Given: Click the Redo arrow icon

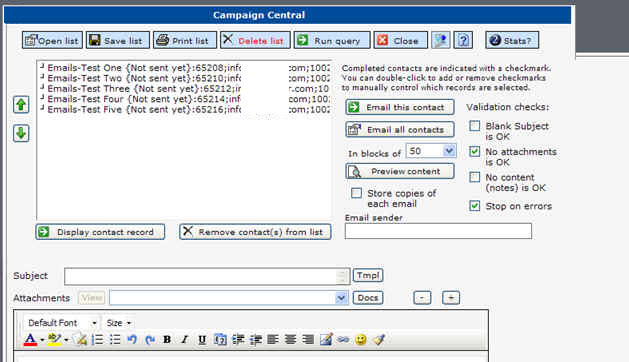Looking at the screenshot, I should (150, 340).
